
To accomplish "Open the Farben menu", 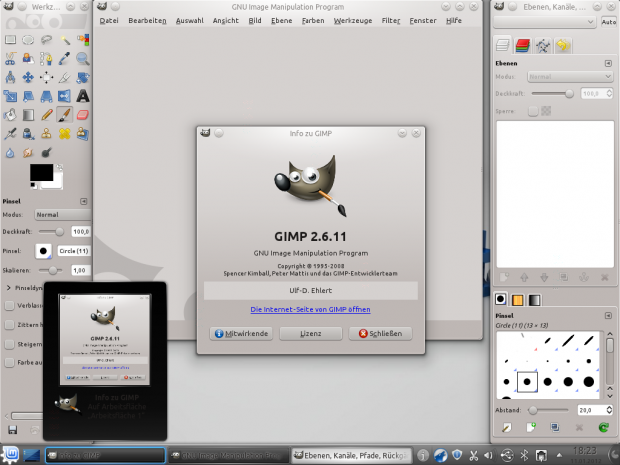I will coord(313,21).
